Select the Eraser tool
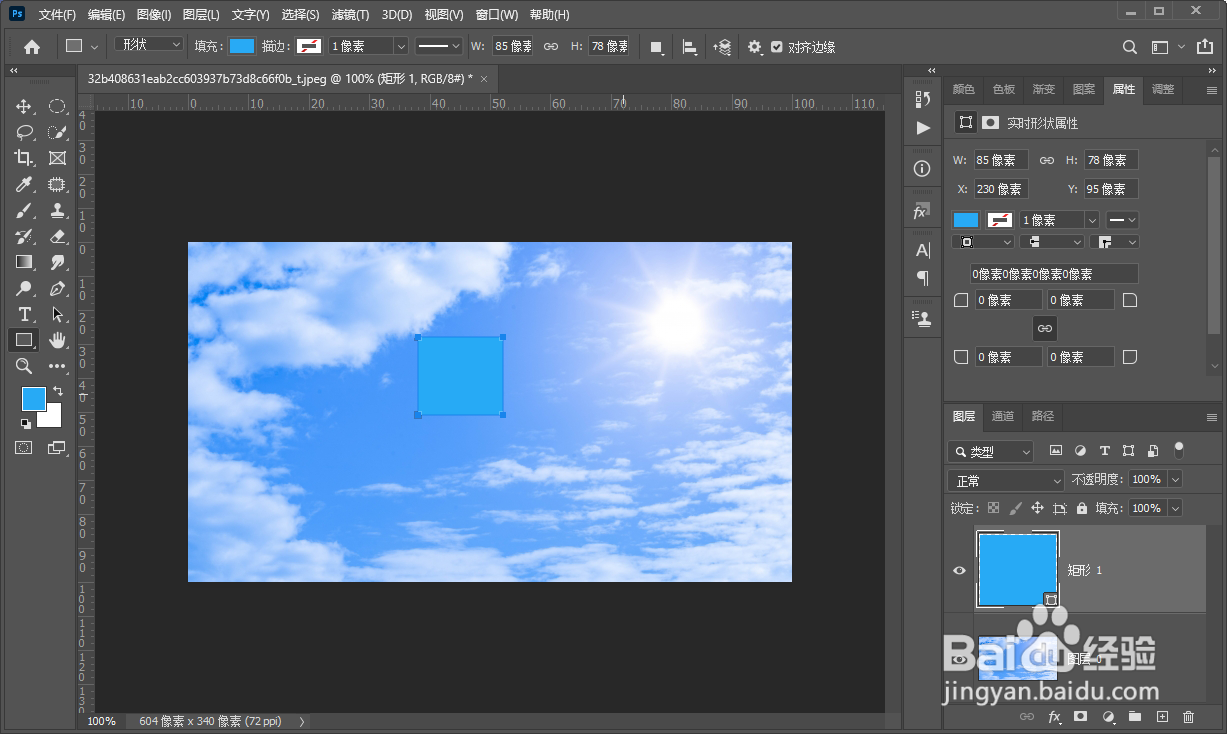 point(57,236)
